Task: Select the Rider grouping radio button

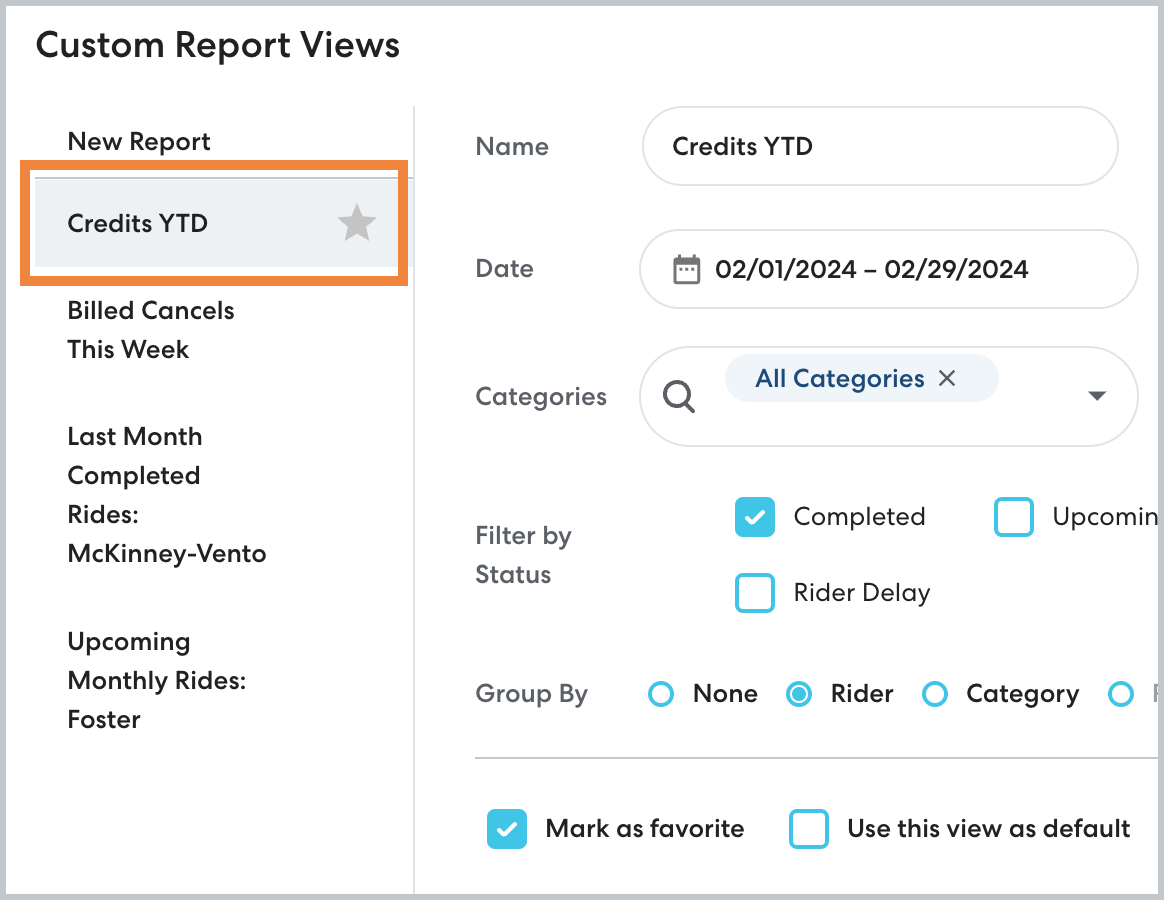Action: [x=799, y=694]
